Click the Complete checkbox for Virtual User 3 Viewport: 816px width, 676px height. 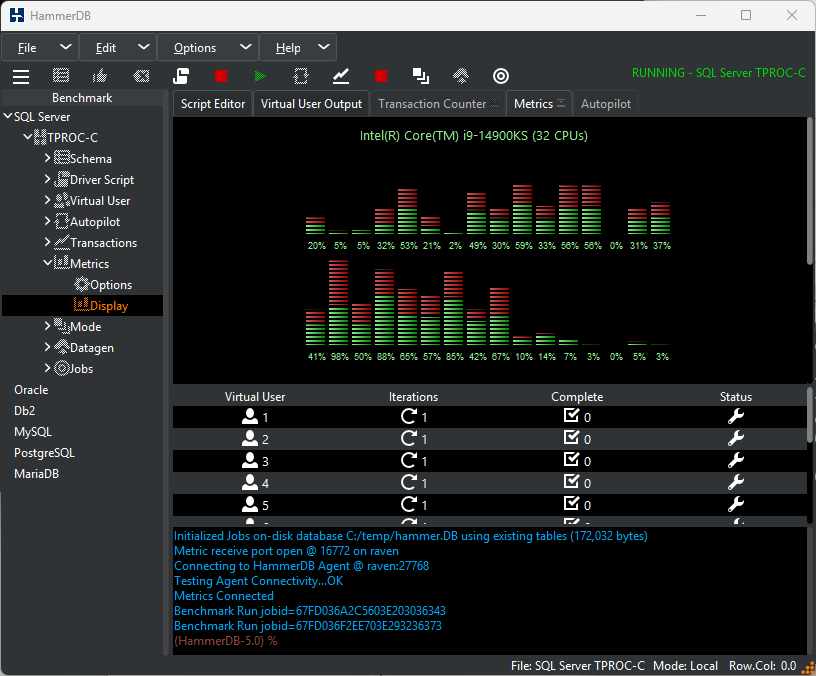coord(571,461)
